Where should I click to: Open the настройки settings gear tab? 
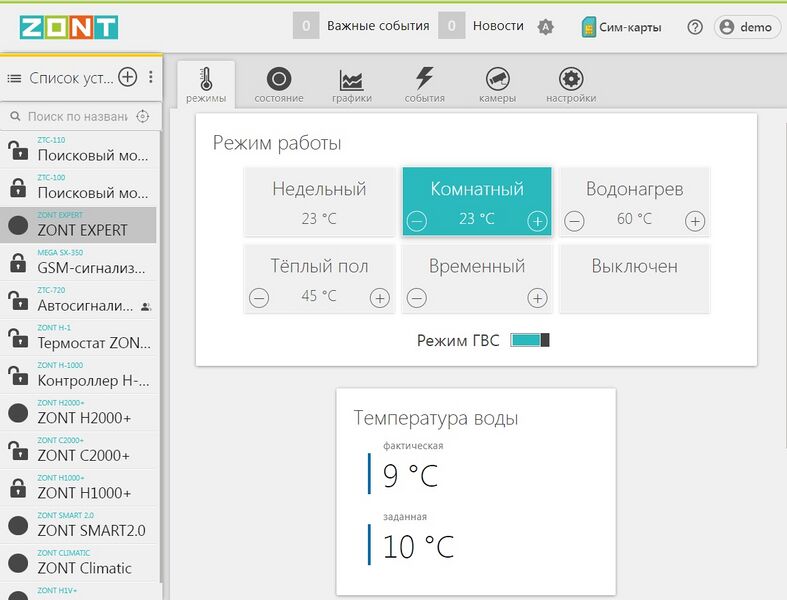[x=571, y=85]
